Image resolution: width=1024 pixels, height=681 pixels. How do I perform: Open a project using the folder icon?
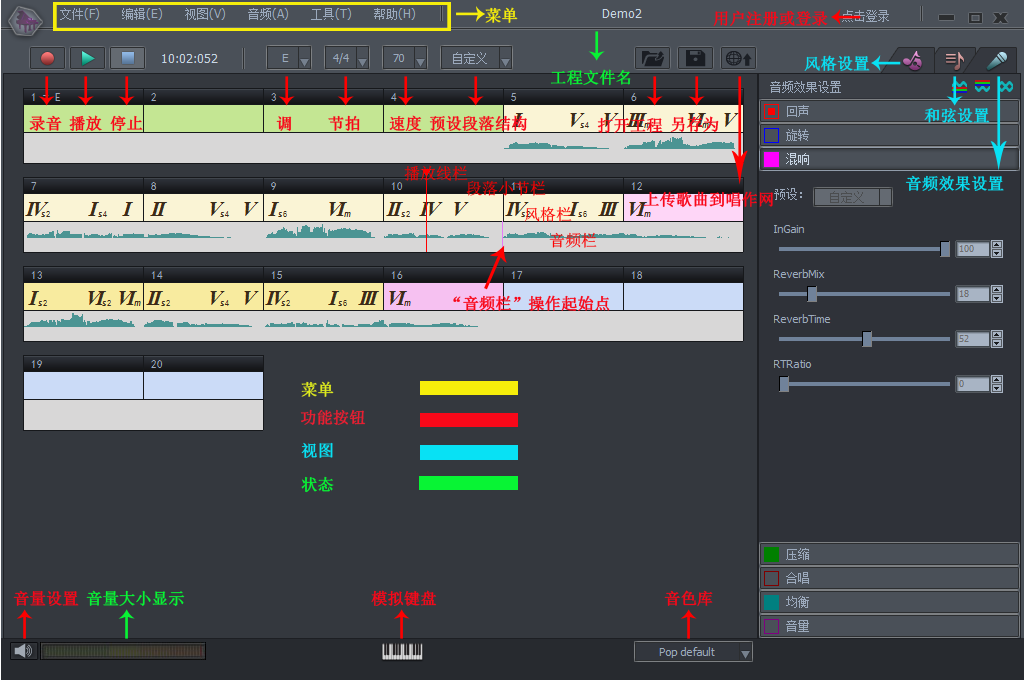pos(652,59)
